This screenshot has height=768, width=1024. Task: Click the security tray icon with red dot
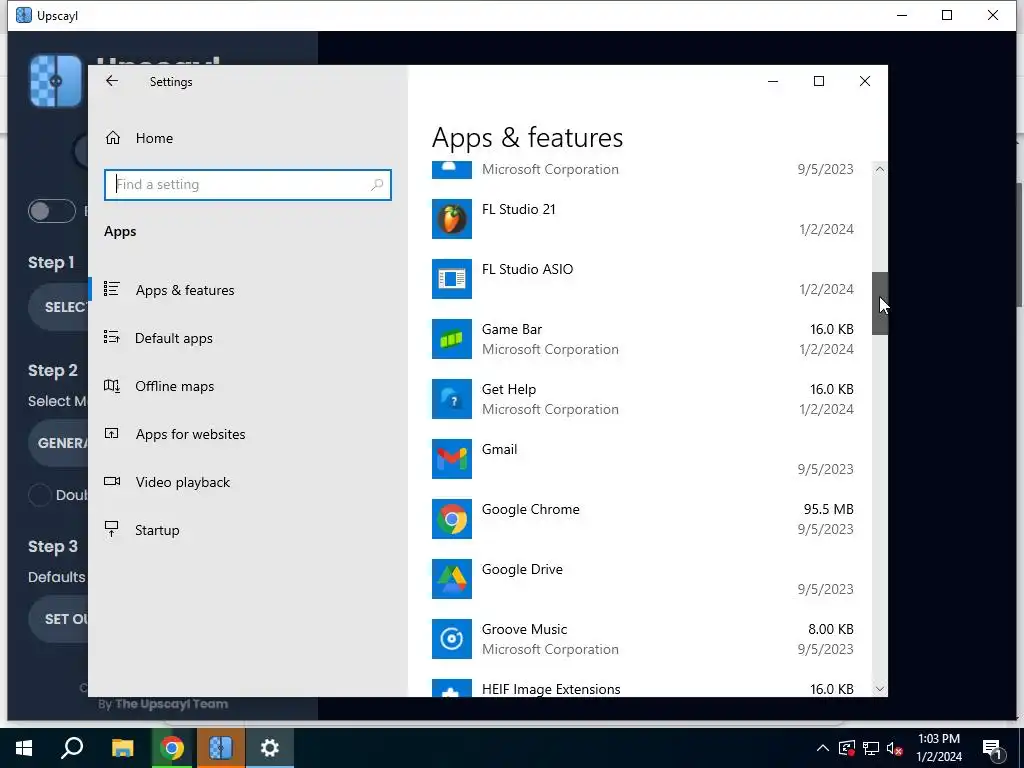(847, 748)
